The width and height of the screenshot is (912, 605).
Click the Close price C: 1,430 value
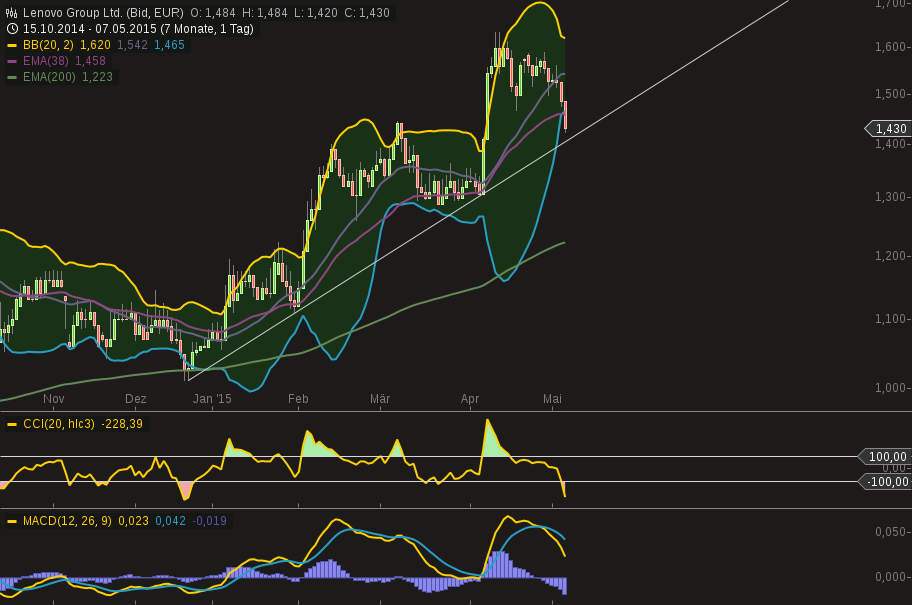[x=367, y=13]
